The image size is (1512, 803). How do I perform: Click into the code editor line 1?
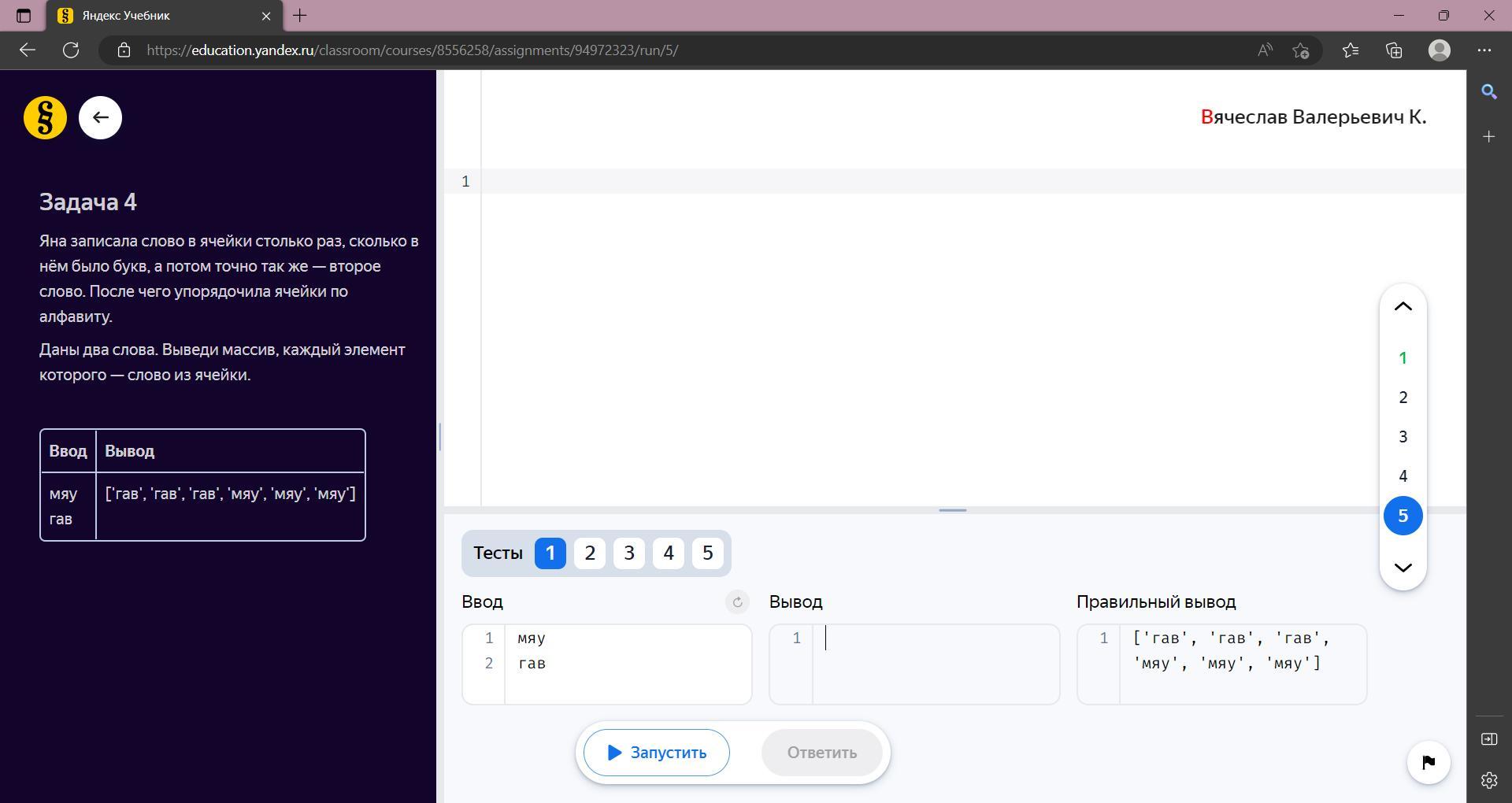973,181
